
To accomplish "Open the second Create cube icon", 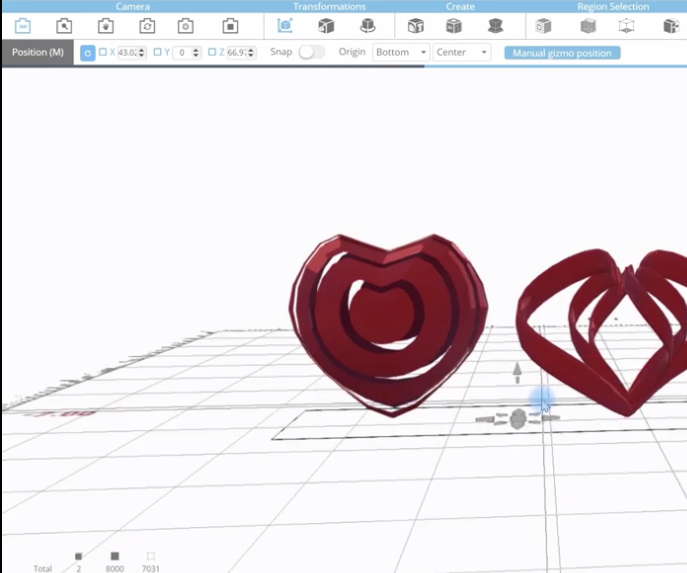I will (453, 26).
